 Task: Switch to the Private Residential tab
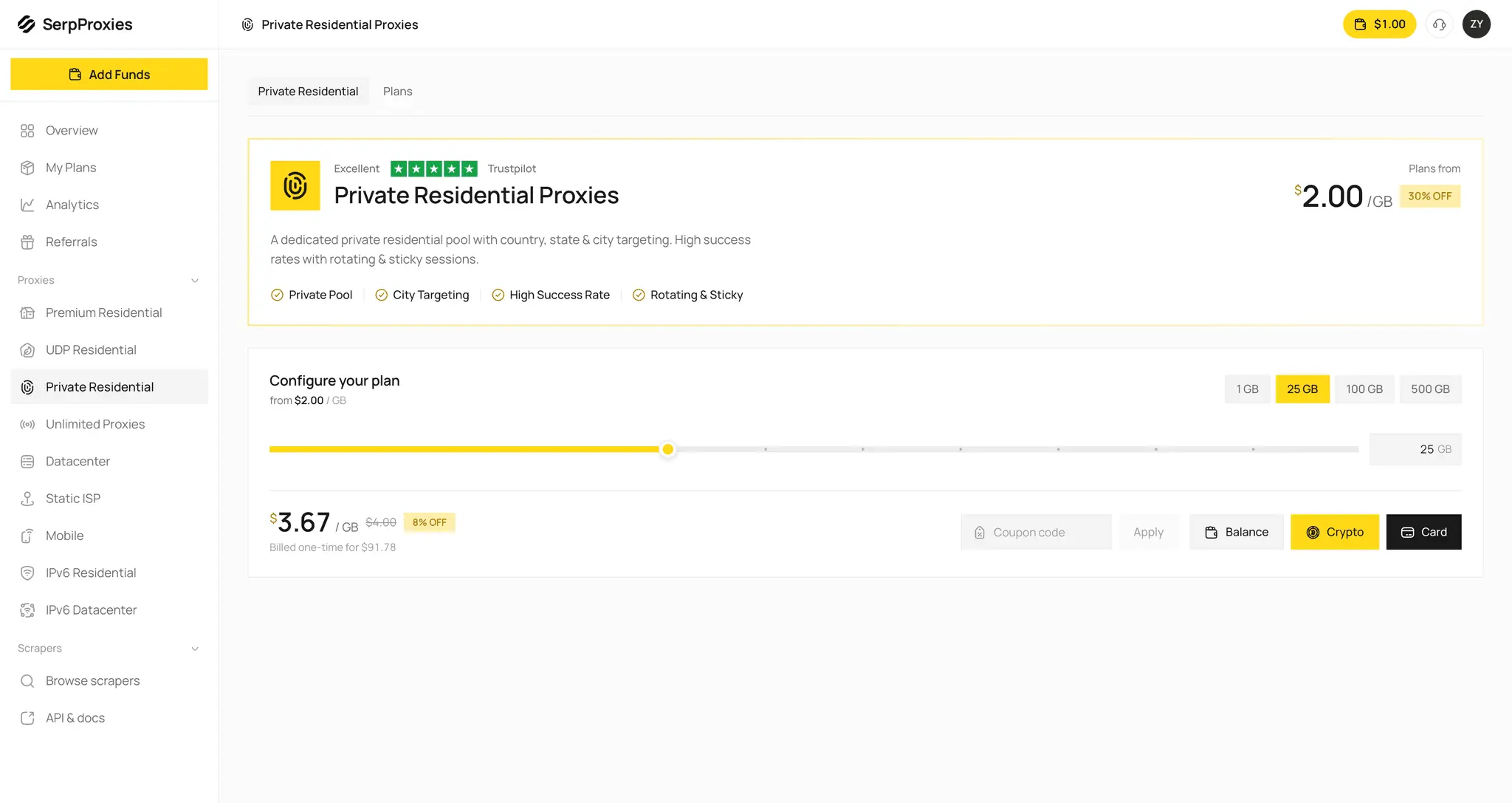pos(308,92)
